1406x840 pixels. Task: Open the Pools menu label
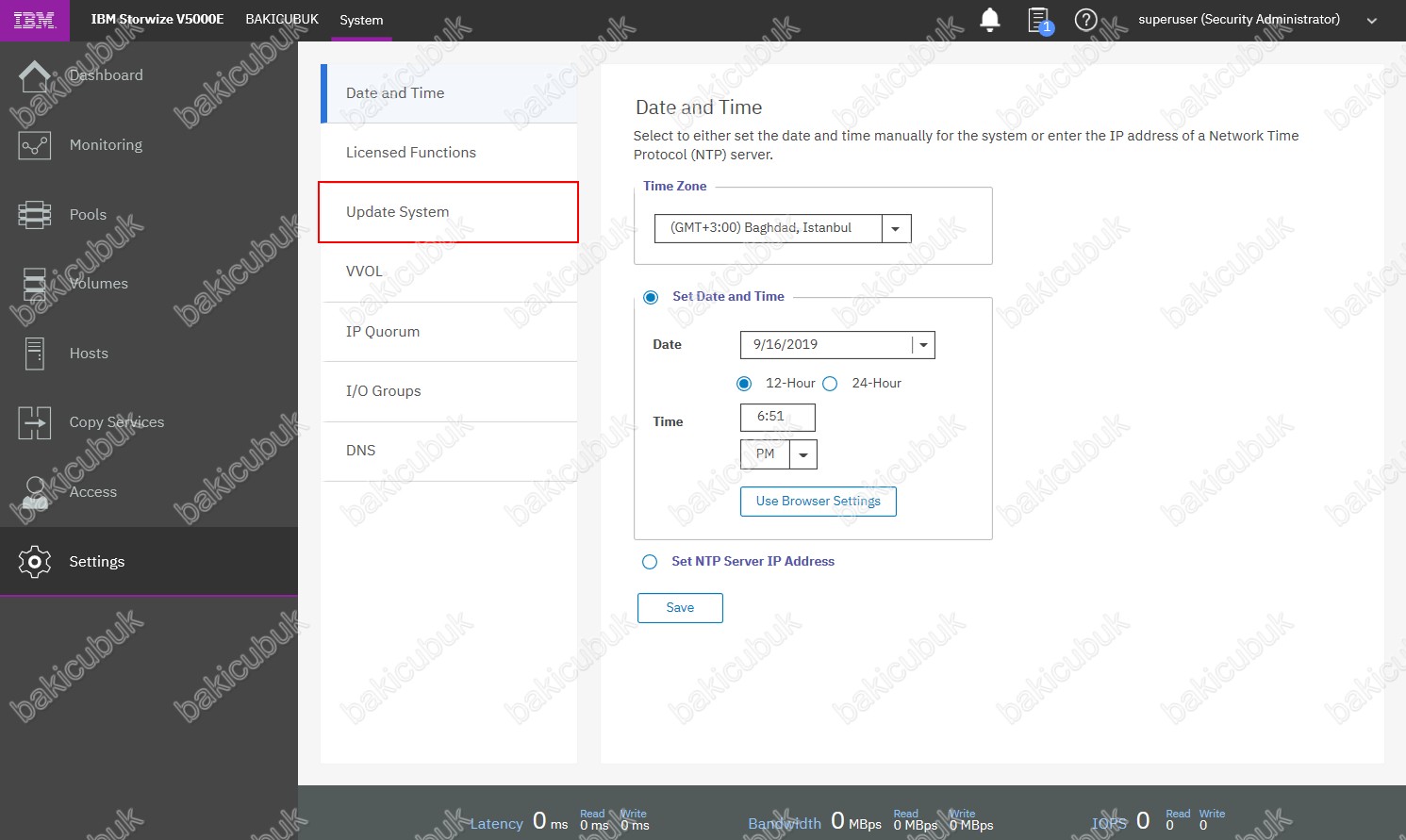[x=88, y=215]
